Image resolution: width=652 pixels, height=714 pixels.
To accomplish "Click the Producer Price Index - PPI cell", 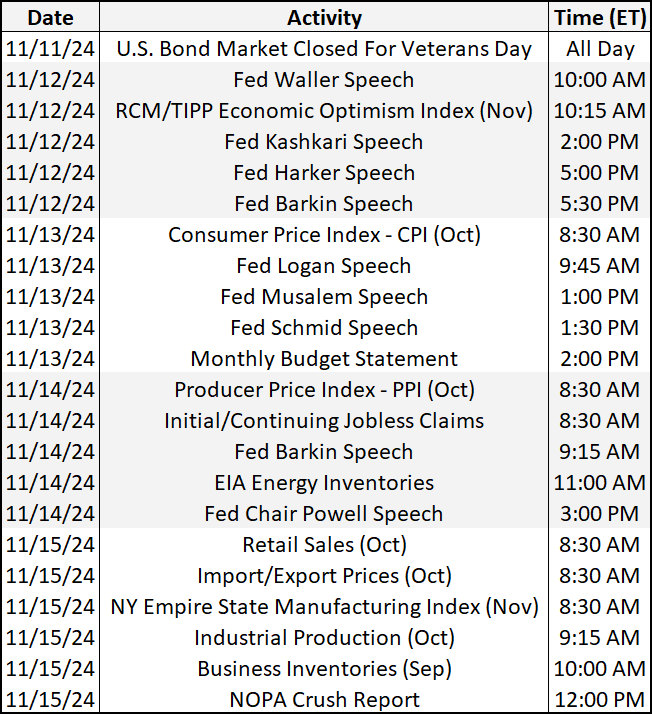I will tap(324, 390).
